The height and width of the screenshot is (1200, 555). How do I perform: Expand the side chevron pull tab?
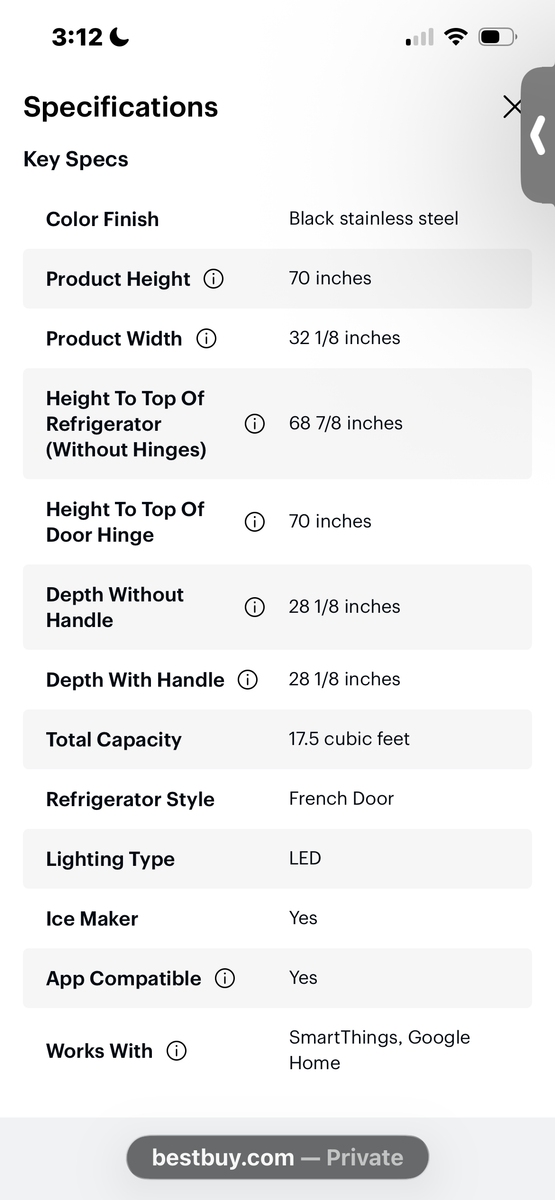point(538,136)
